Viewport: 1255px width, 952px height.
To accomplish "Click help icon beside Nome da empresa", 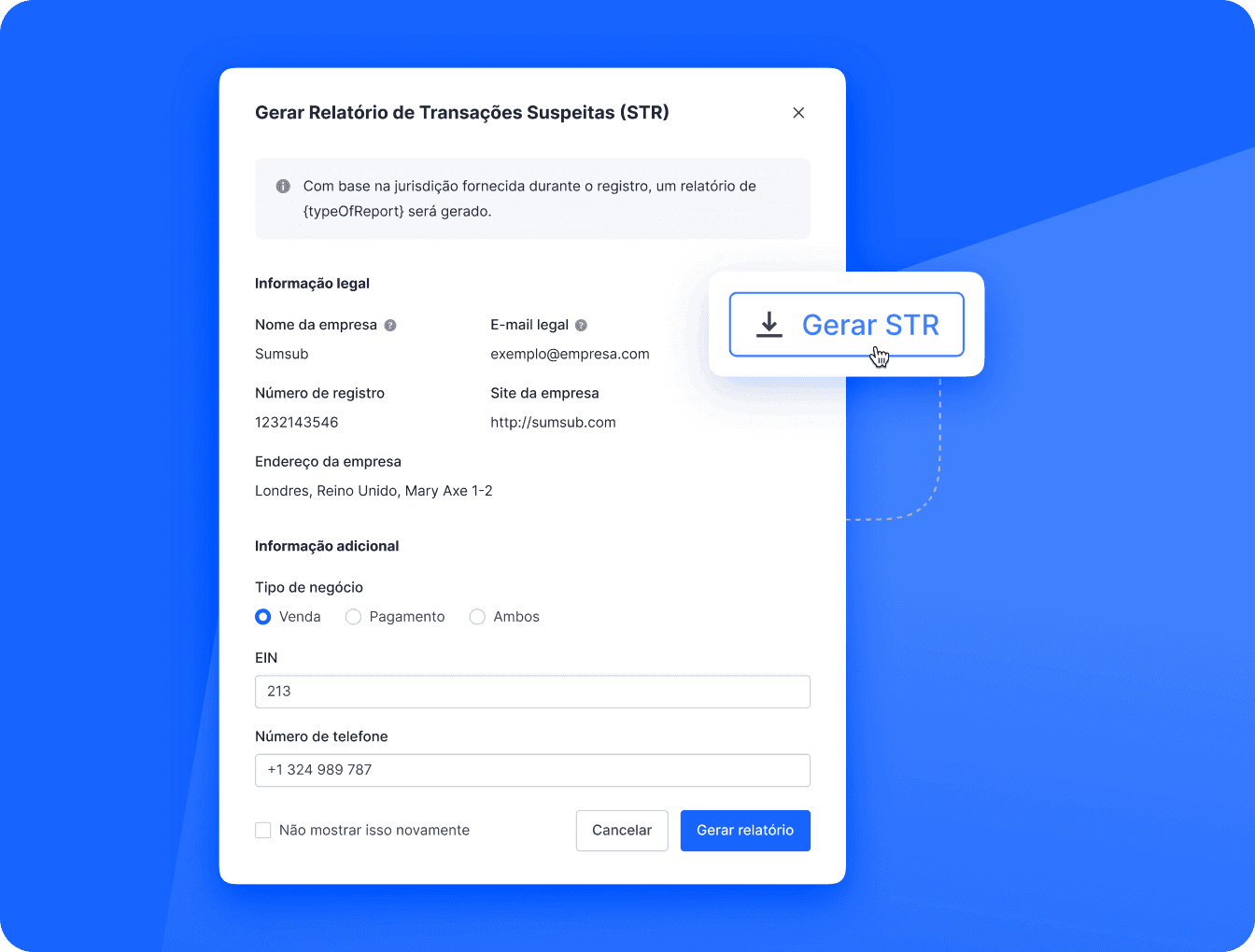I will [390, 326].
